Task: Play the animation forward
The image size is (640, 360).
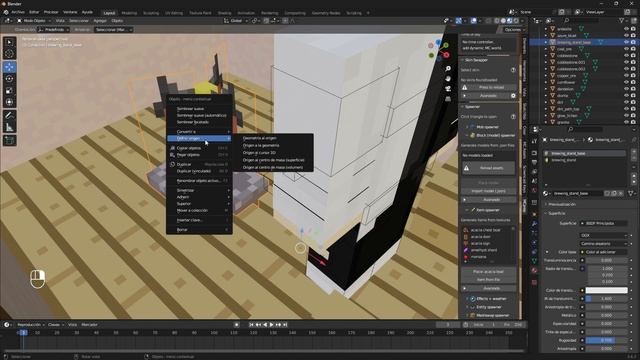Action: [x=271, y=324]
